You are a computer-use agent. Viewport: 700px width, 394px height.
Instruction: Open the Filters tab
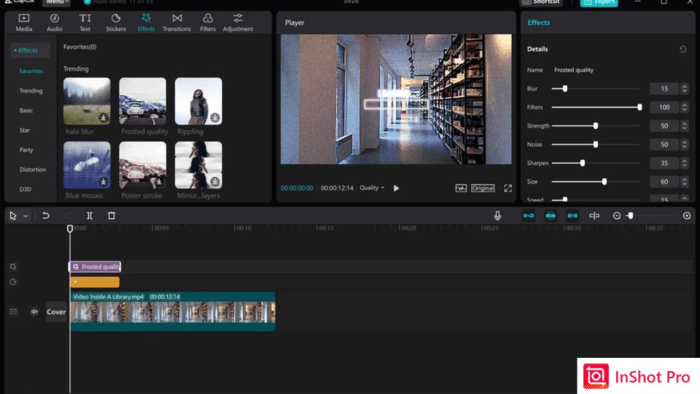coord(208,22)
